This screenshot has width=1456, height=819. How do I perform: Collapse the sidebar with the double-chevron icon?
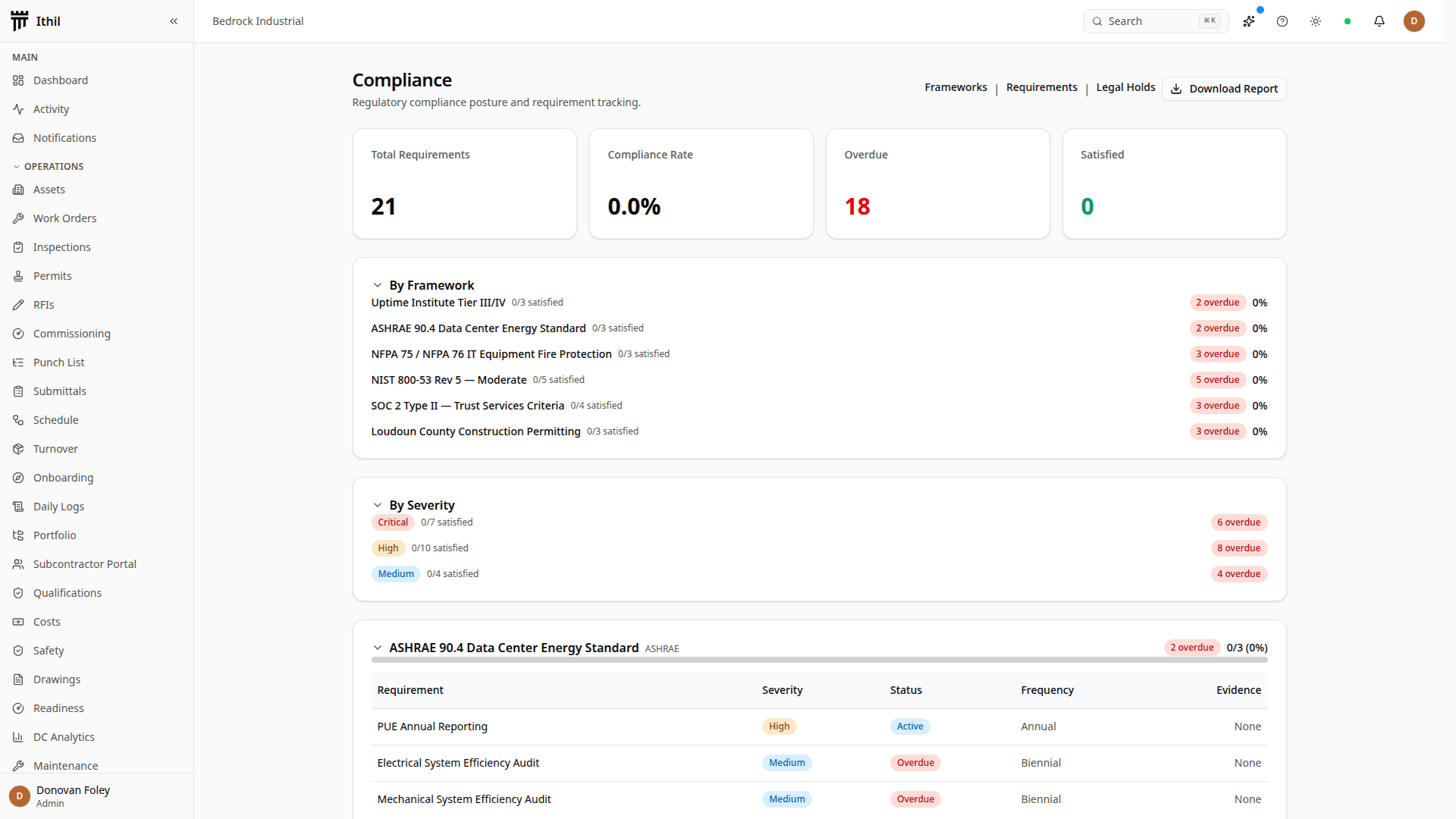tap(174, 21)
